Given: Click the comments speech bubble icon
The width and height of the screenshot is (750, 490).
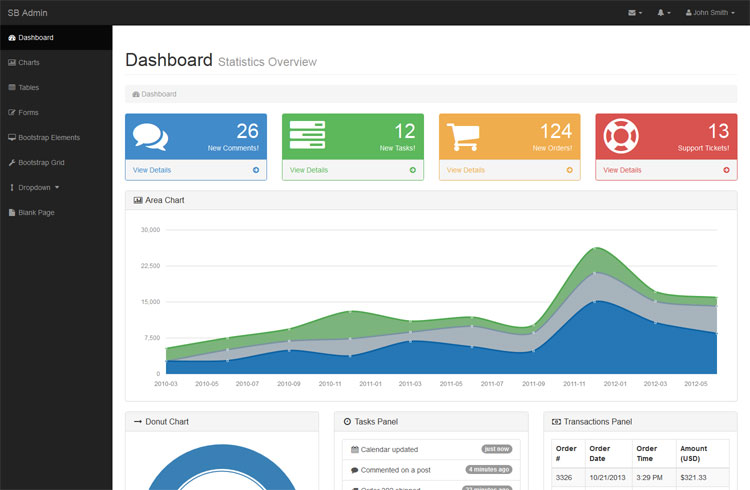Looking at the screenshot, I should [x=151, y=137].
